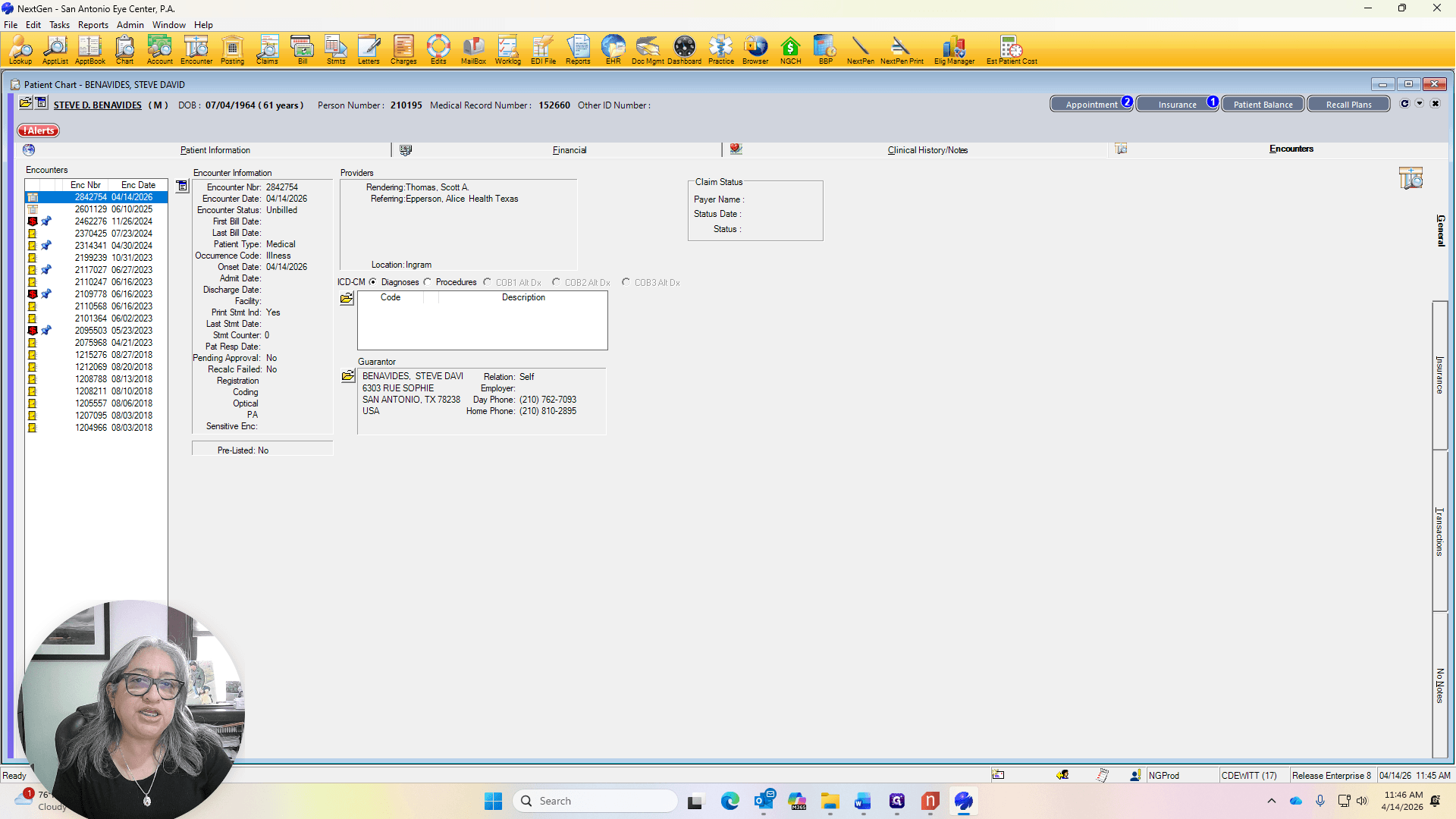Open the Charges toolbar icon
The width and height of the screenshot is (1456, 819).
pyautogui.click(x=403, y=49)
